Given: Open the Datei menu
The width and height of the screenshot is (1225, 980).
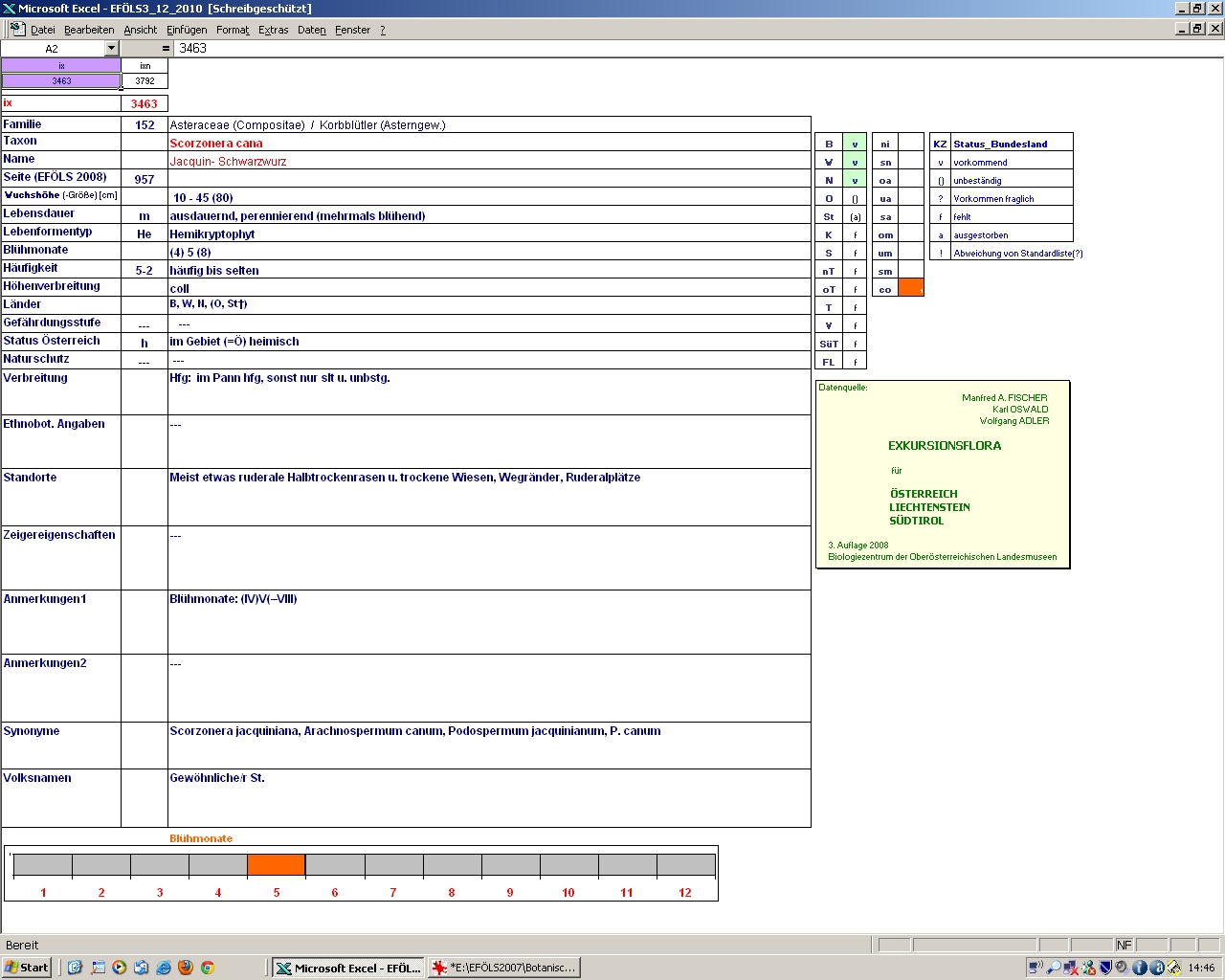Looking at the screenshot, I should 43,30.
